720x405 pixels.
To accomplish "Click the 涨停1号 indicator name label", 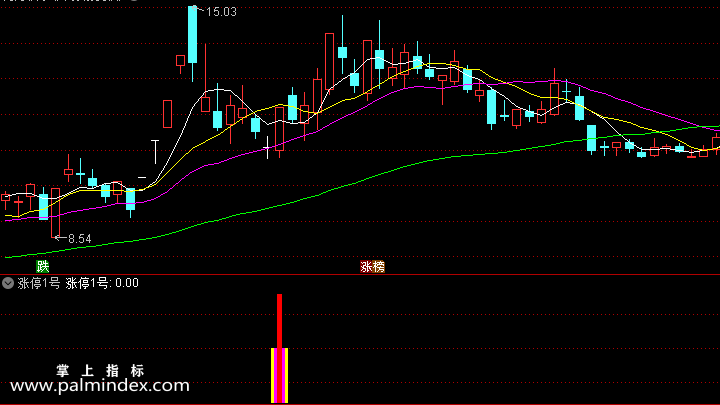I will [39, 283].
